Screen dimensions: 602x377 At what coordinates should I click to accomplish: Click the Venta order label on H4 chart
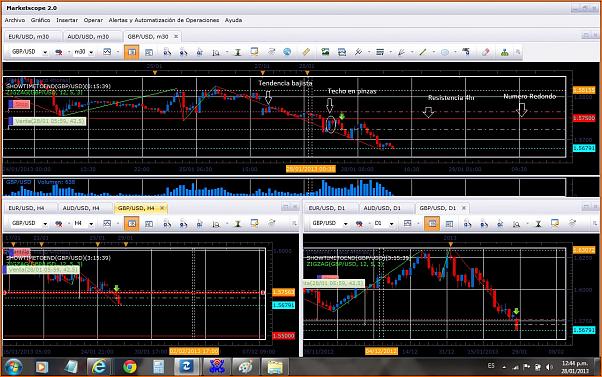[41, 270]
